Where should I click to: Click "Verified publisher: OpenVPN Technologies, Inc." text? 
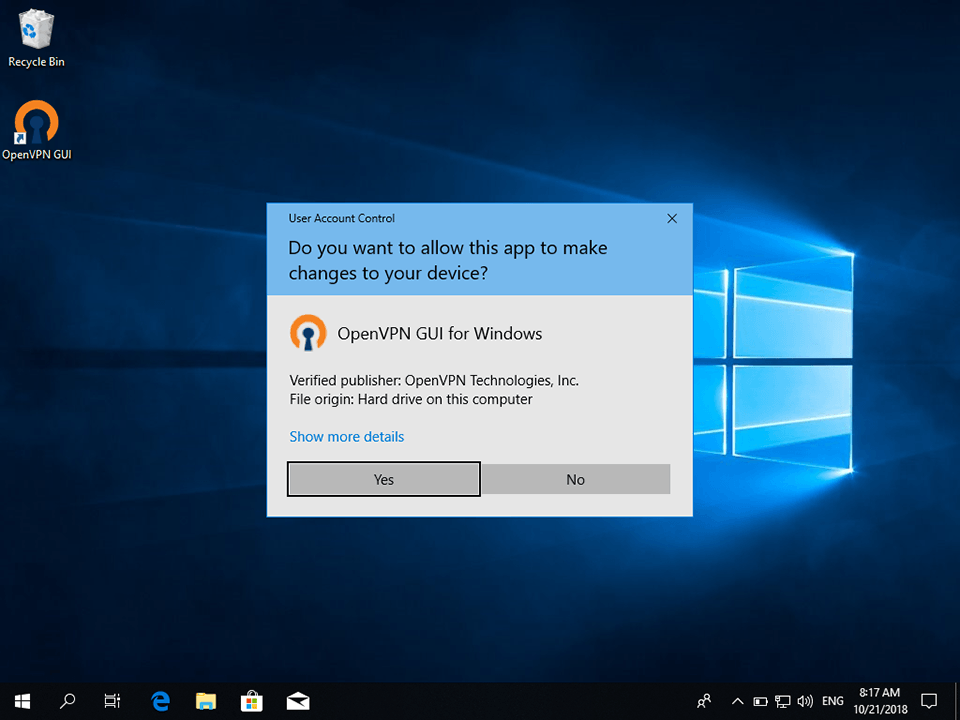click(434, 380)
